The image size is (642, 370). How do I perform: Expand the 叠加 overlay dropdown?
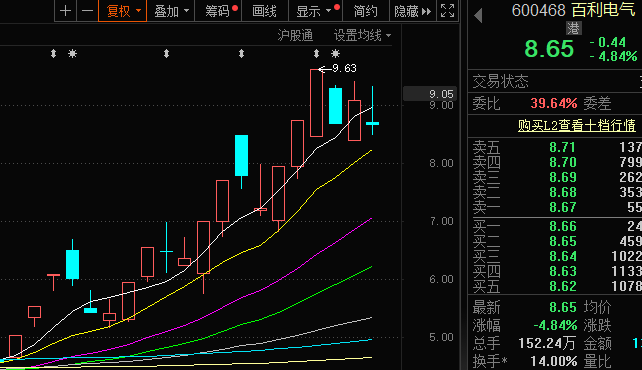pyautogui.click(x=171, y=11)
